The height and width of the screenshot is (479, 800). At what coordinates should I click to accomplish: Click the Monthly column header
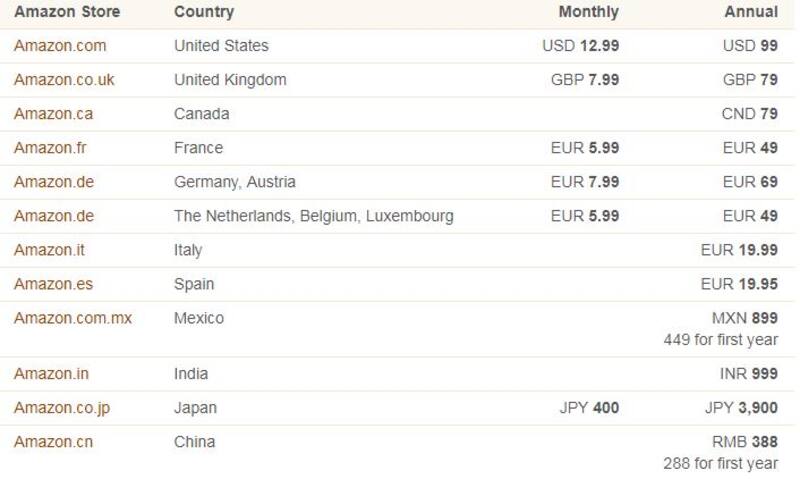pyautogui.click(x=588, y=12)
